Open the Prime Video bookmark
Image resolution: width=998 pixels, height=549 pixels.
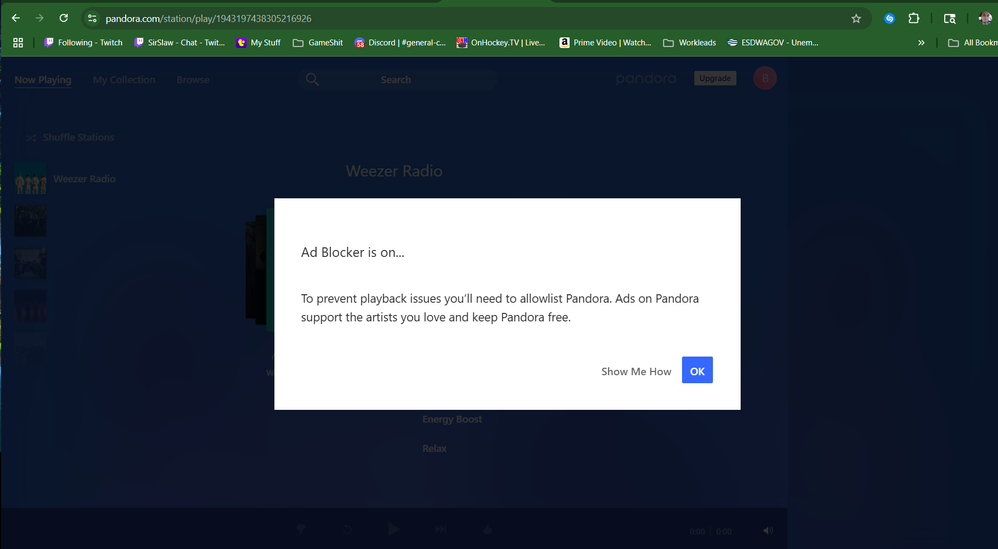point(605,43)
